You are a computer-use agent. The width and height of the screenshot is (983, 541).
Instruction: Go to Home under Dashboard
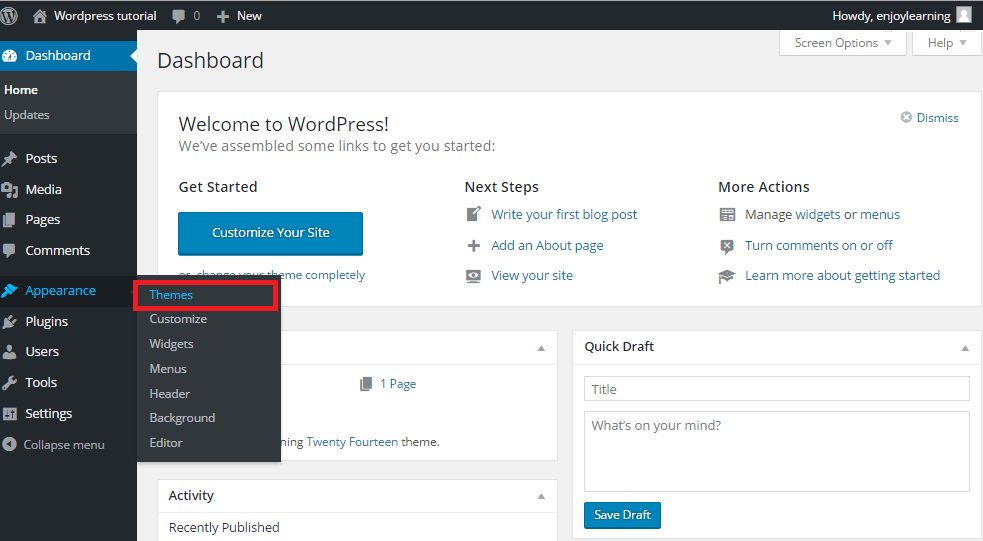(21, 90)
